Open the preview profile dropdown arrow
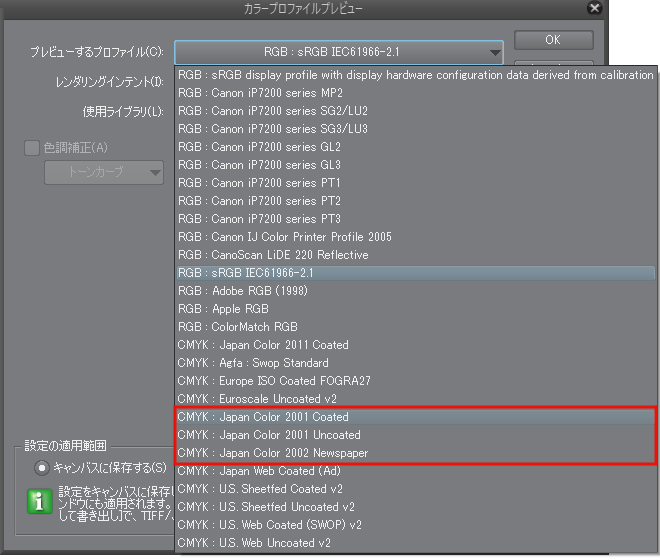The height and width of the screenshot is (560, 660). (495, 53)
